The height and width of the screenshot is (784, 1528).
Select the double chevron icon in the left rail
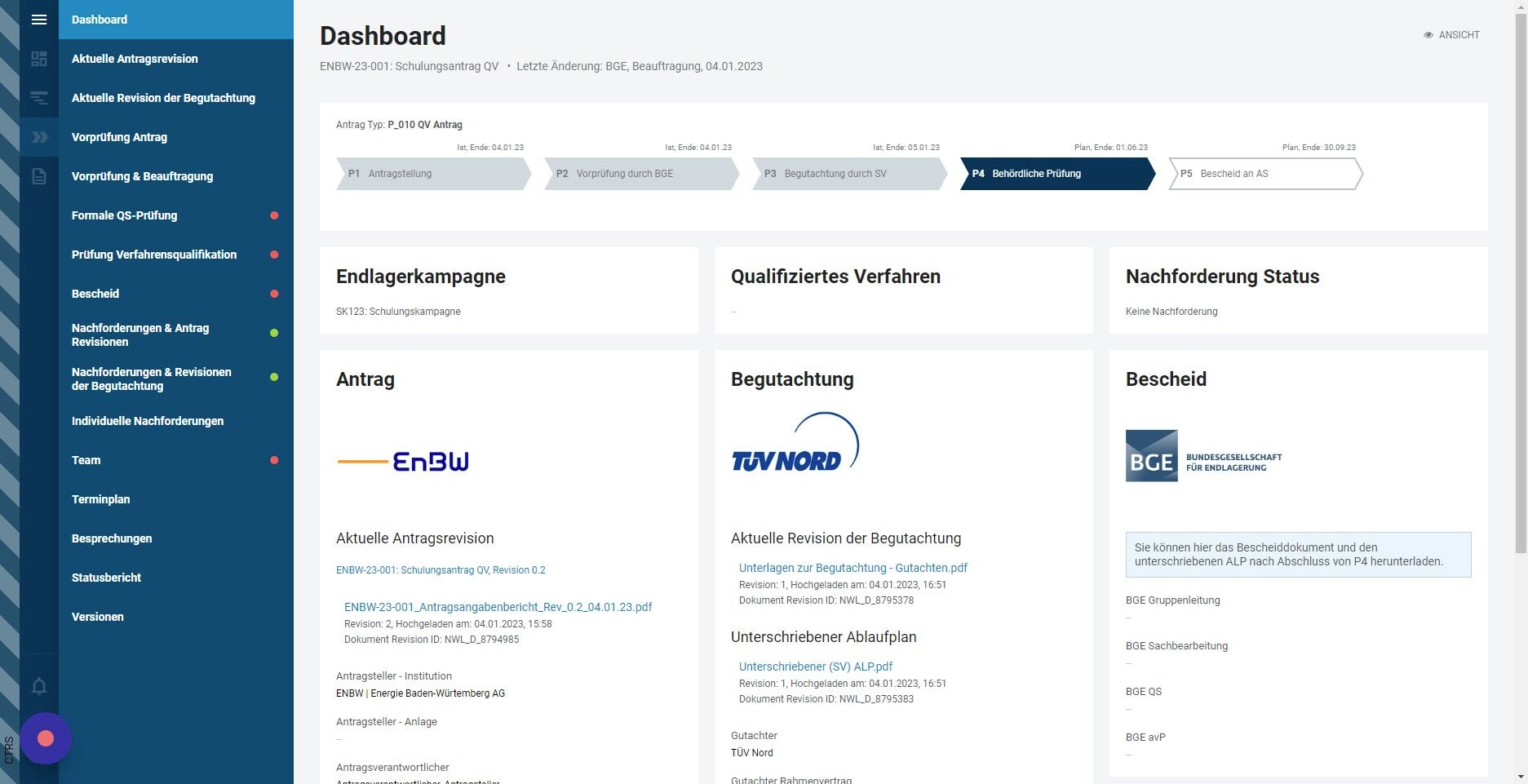tap(39, 137)
